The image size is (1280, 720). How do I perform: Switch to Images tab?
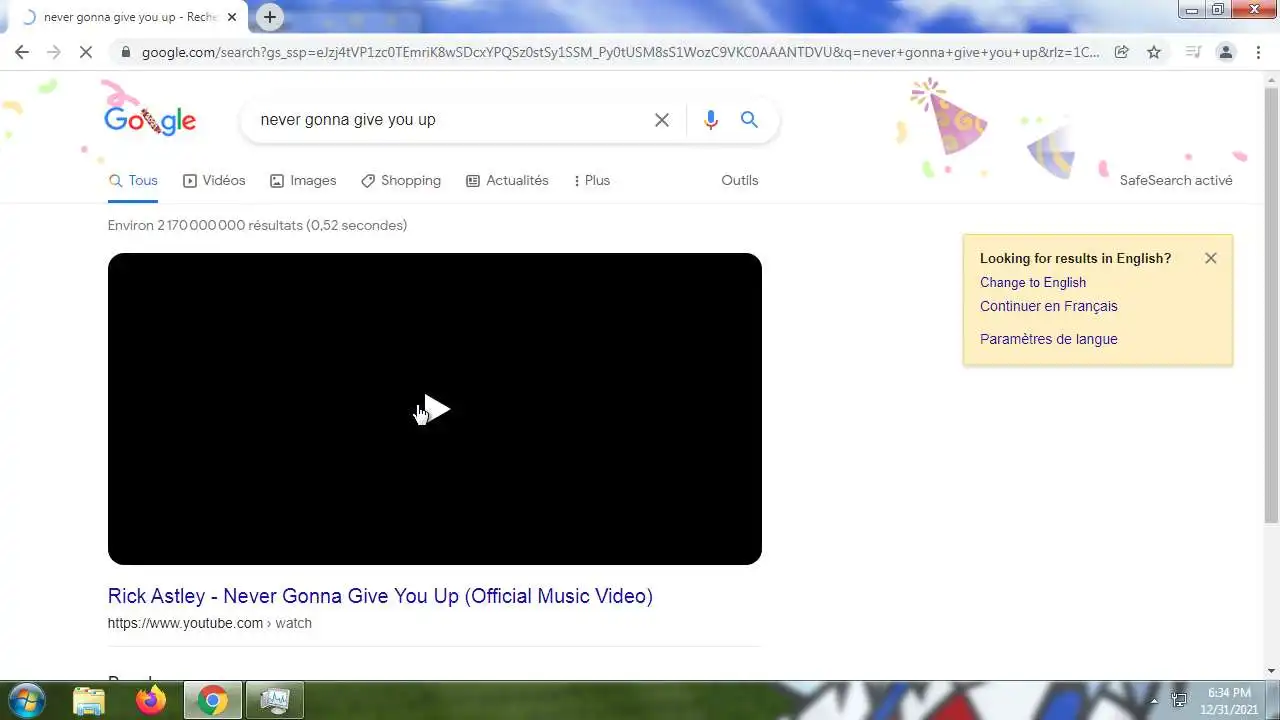click(303, 181)
